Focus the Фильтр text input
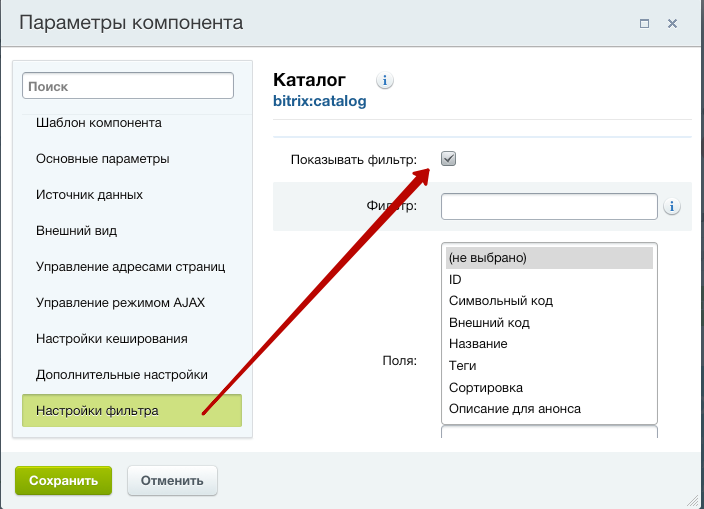Viewport: 704px width, 509px height. click(x=548, y=206)
